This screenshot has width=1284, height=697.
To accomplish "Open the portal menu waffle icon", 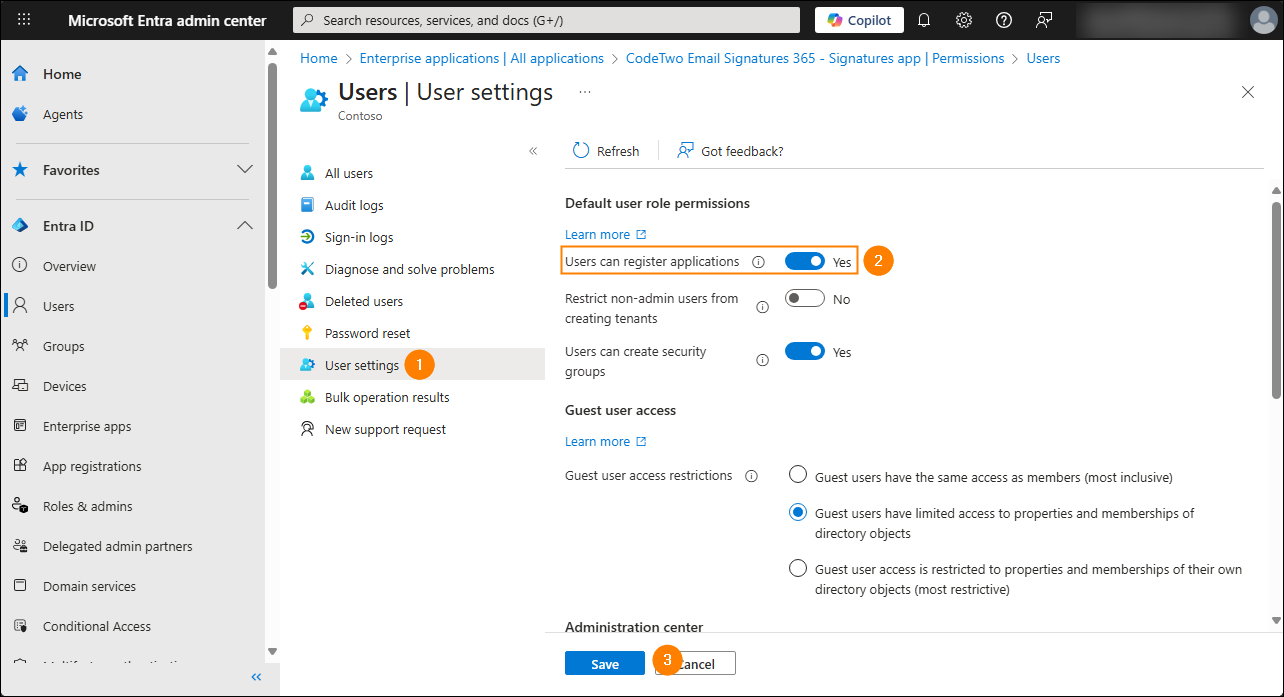I will (x=24, y=20).
